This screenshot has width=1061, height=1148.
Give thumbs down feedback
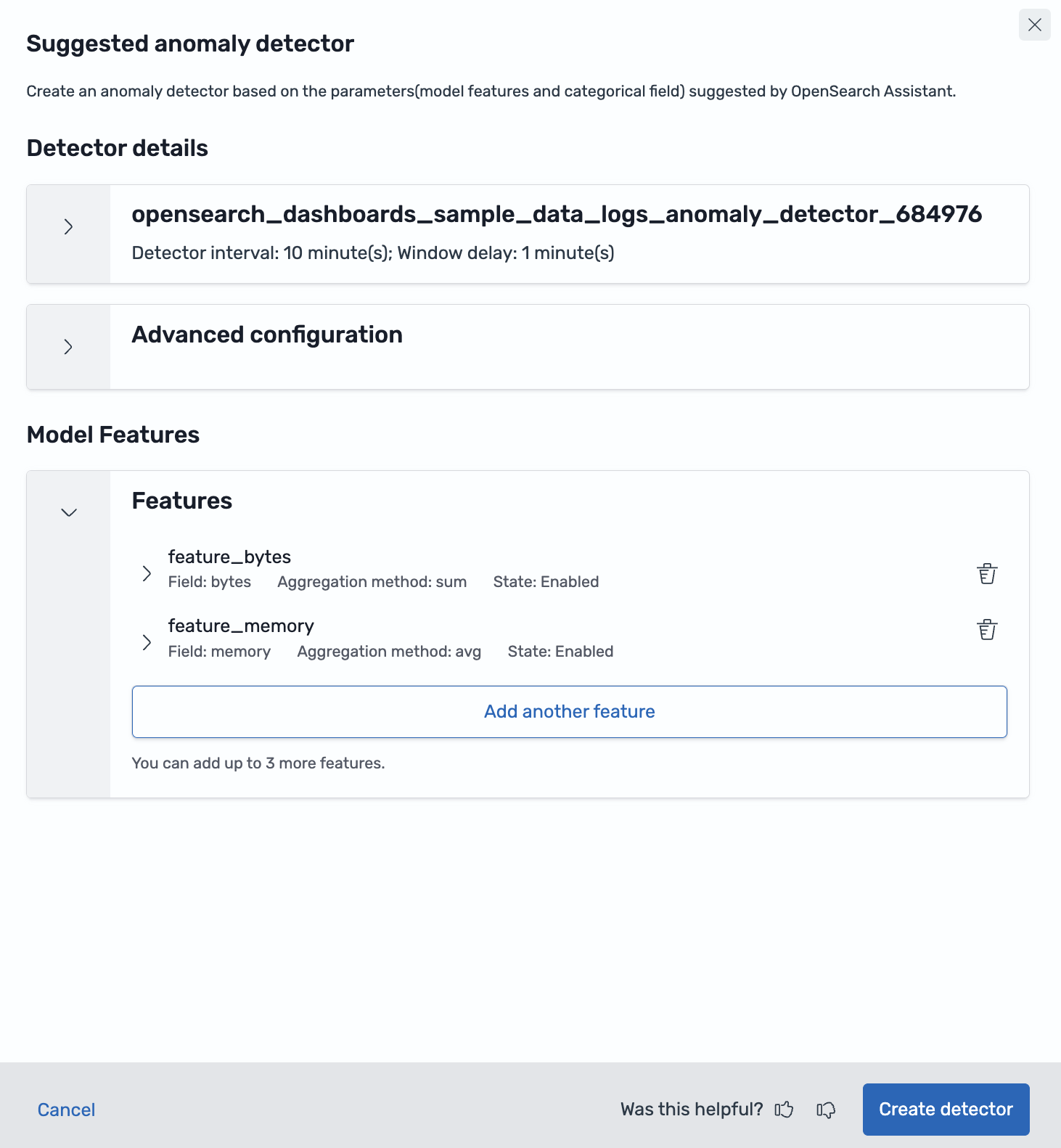point(826,1110)
